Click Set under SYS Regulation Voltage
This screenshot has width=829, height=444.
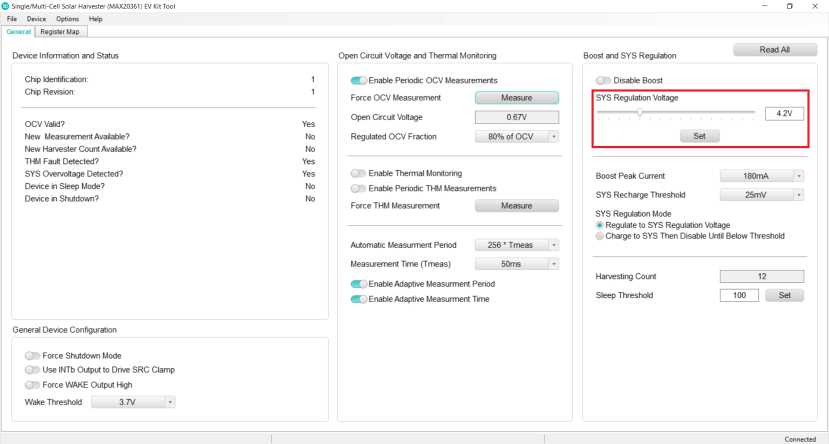point(699,136)
